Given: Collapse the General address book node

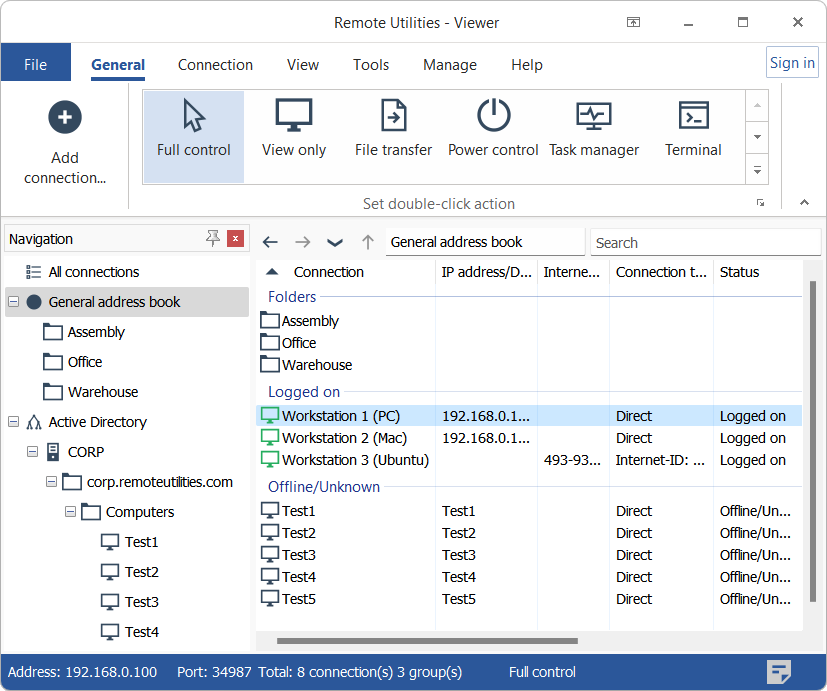Looking at the screenshot, I should [x=13, y=302].
